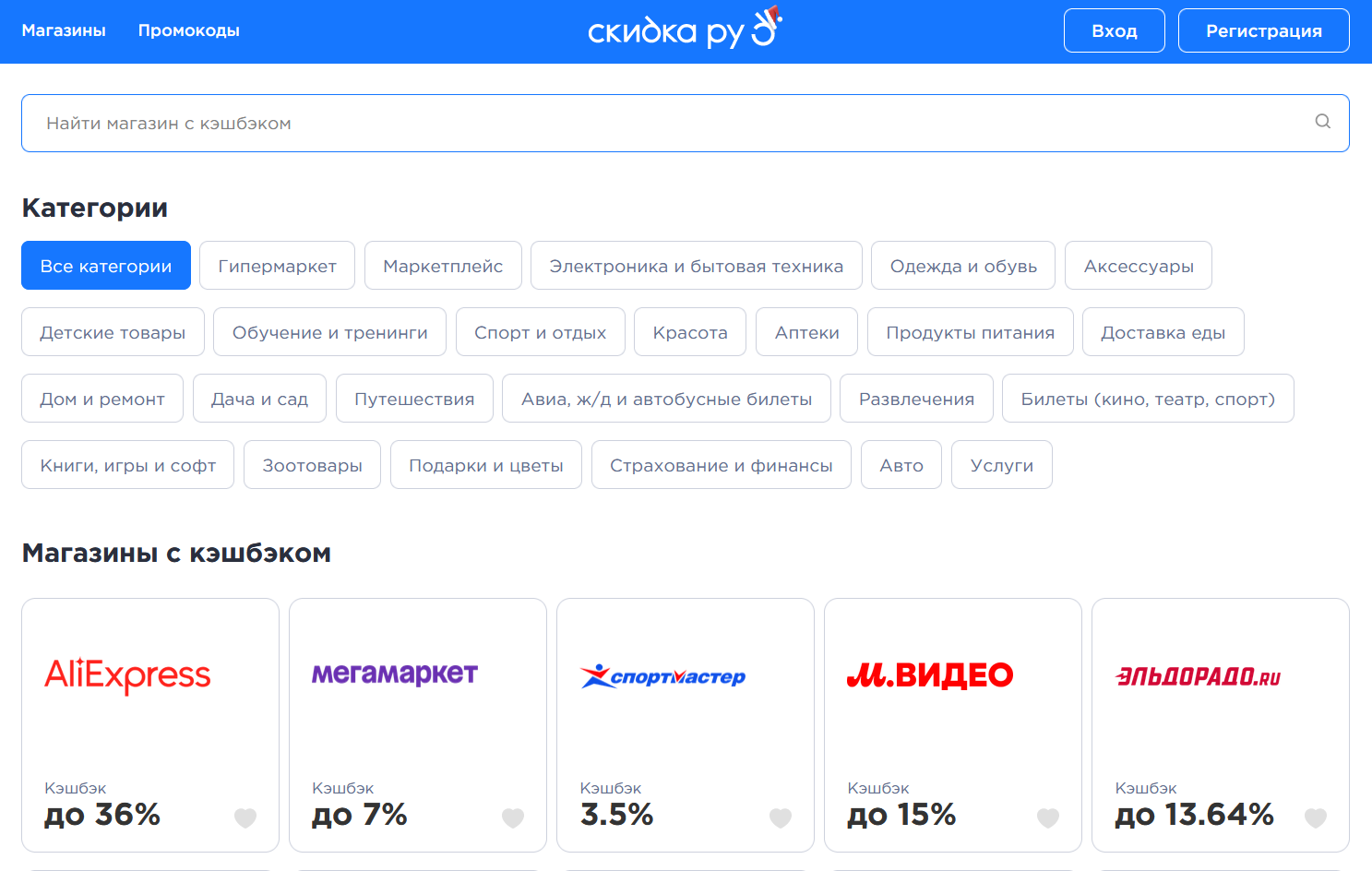Choose the Услуги category

point(1002,465)
